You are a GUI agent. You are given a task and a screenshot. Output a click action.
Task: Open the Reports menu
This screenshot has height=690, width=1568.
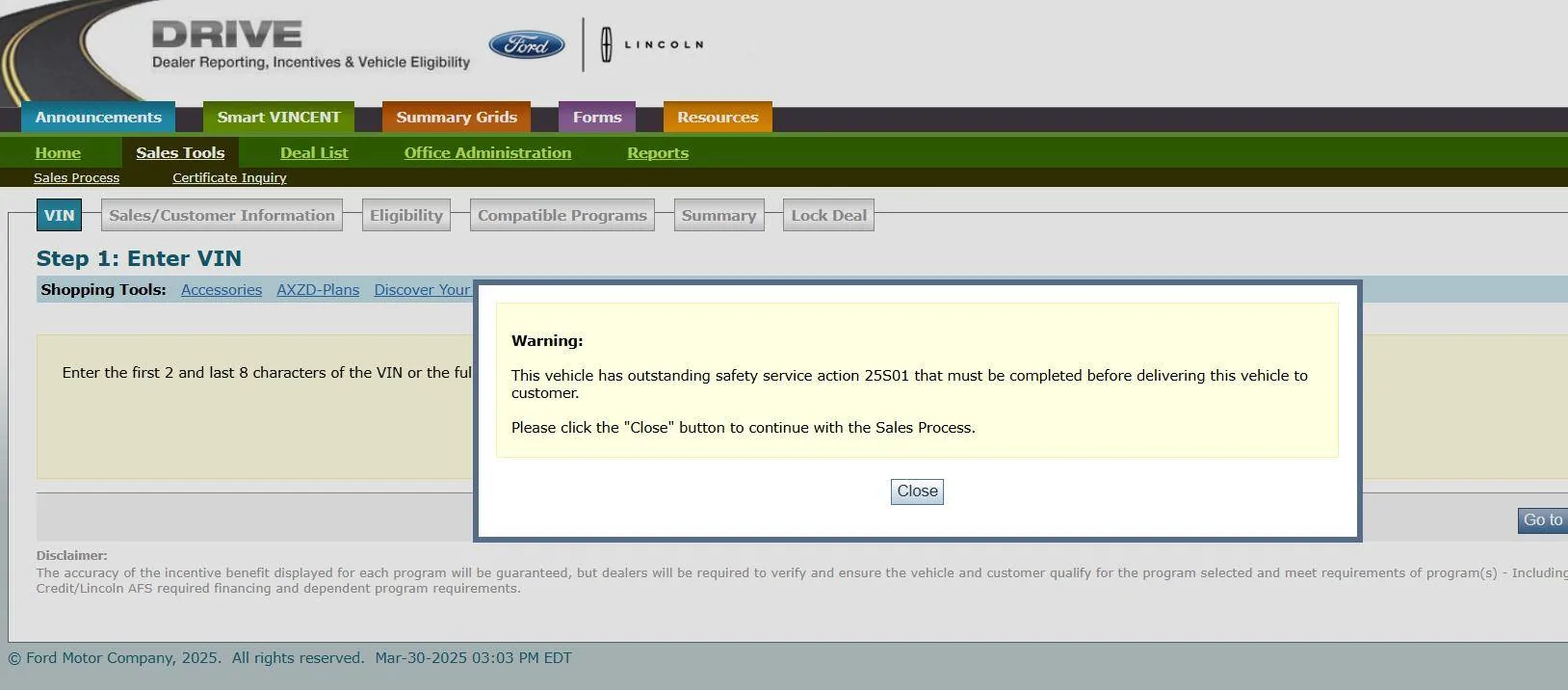658,152
